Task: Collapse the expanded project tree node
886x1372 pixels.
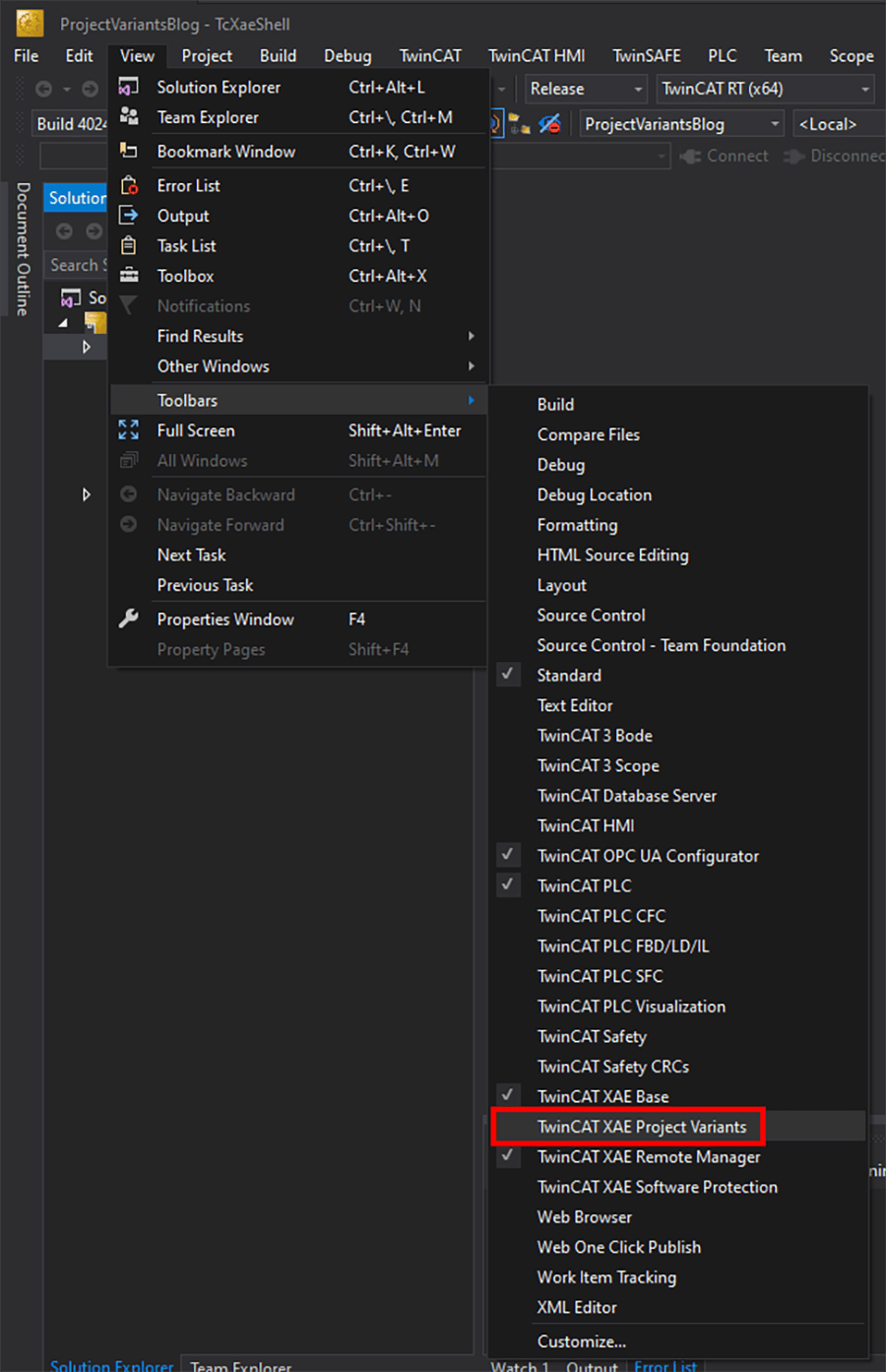Action: pos(64,323)
